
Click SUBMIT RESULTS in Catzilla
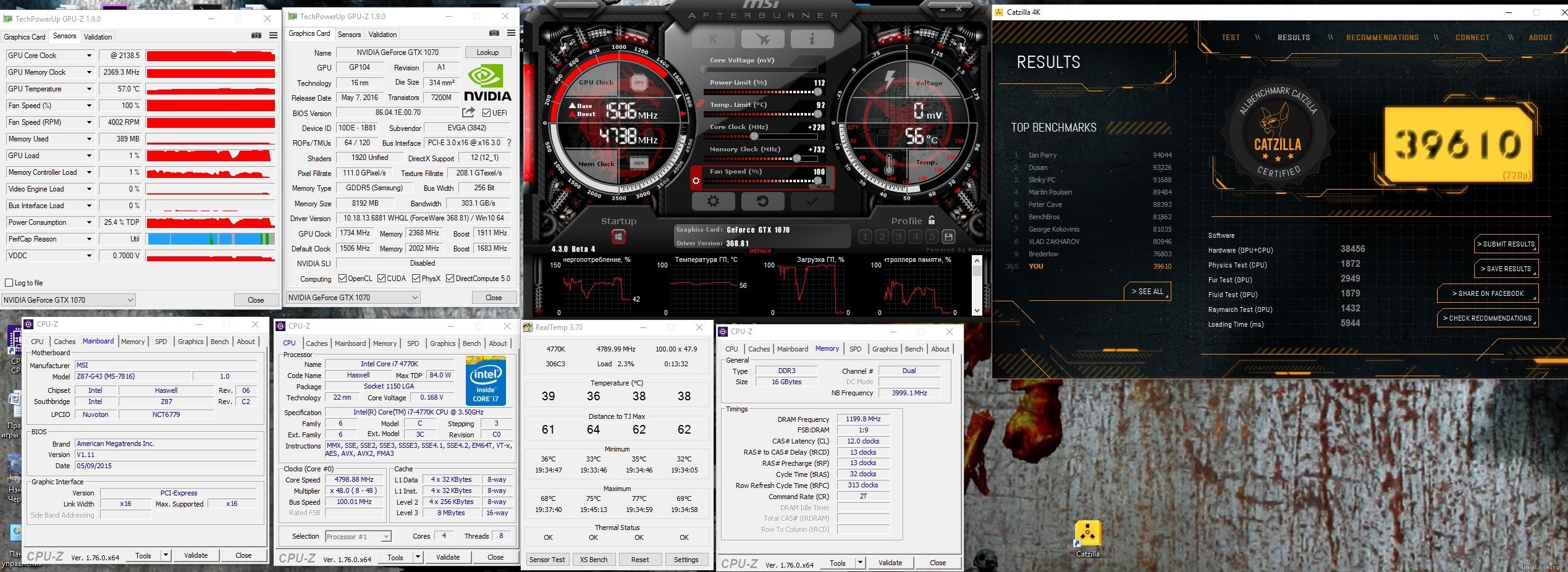1506,244
